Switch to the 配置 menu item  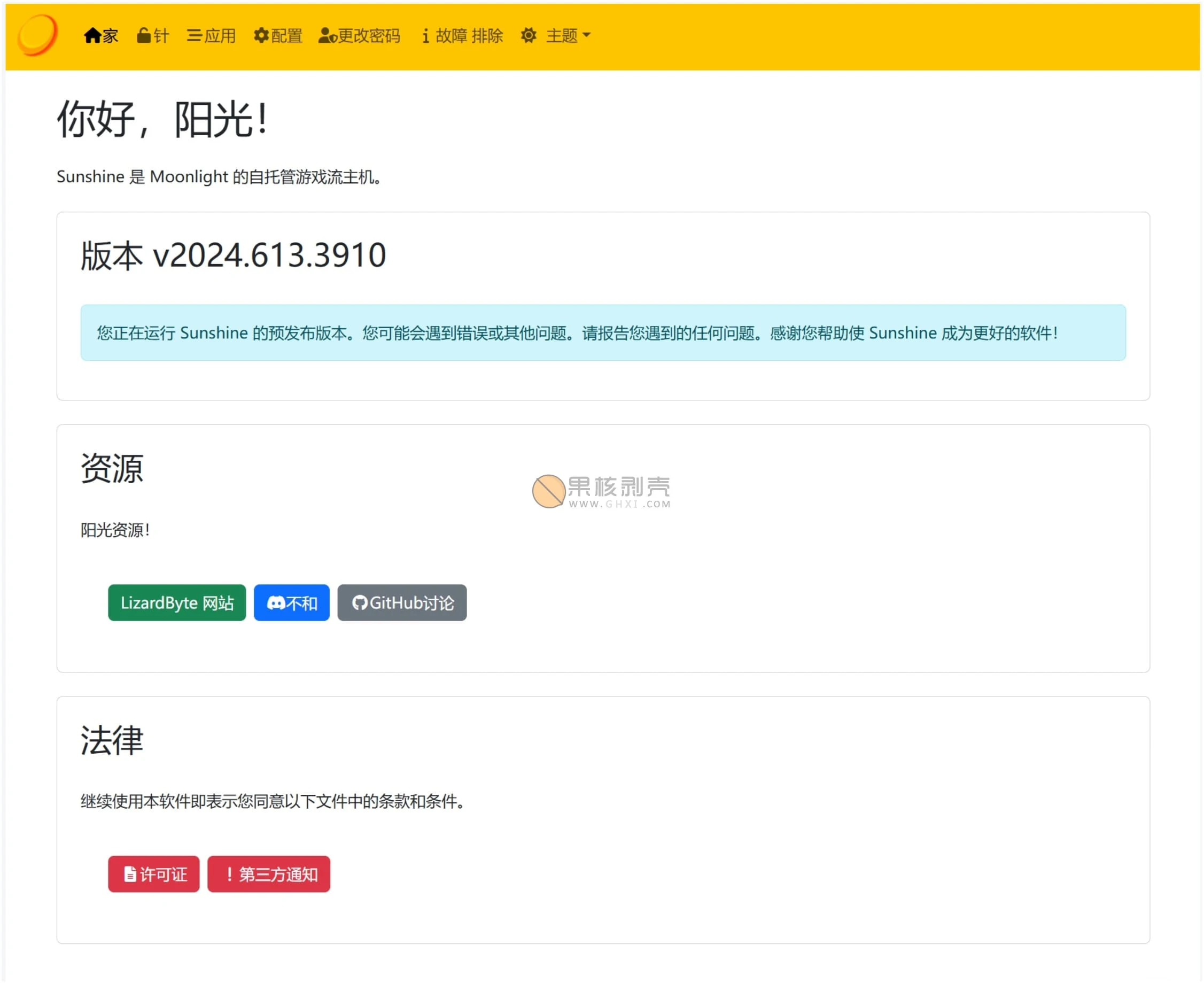277,35
